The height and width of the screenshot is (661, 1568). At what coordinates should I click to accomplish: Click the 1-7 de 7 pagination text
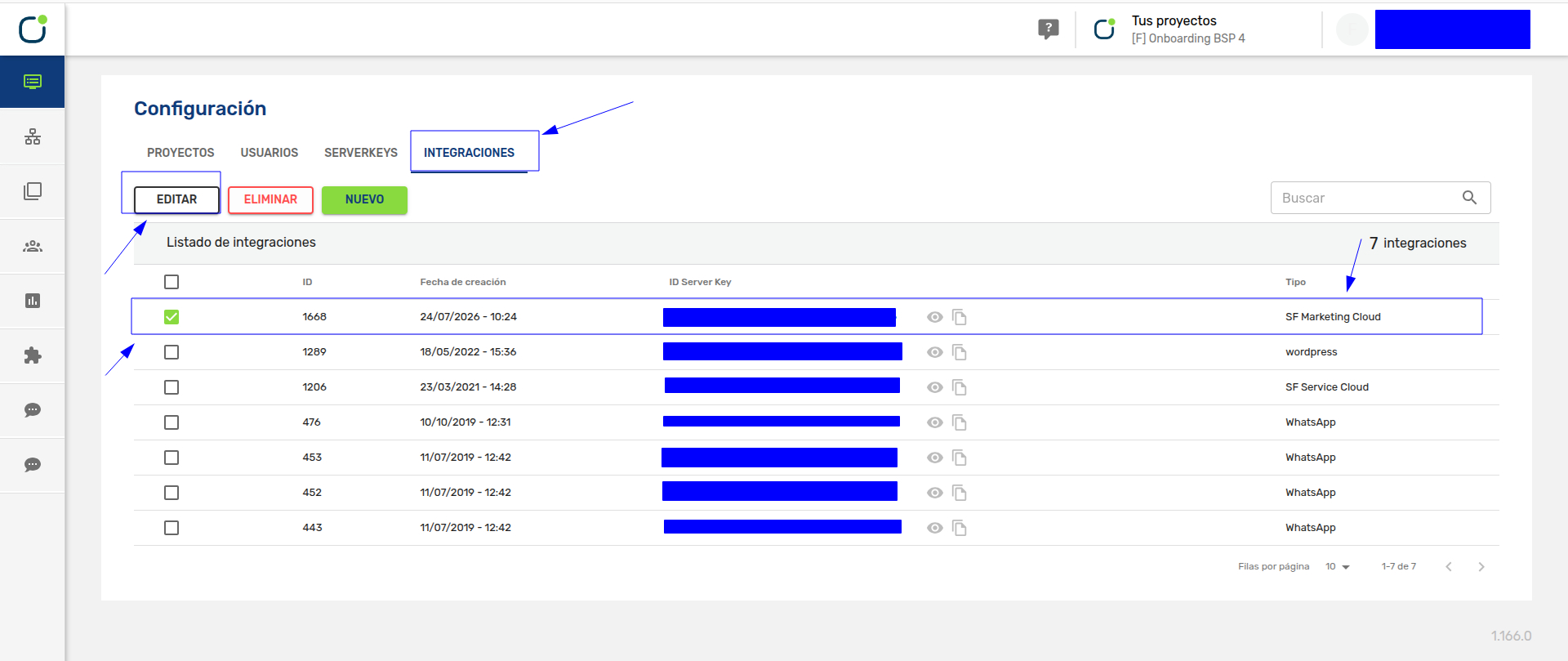pos(1399,566)
